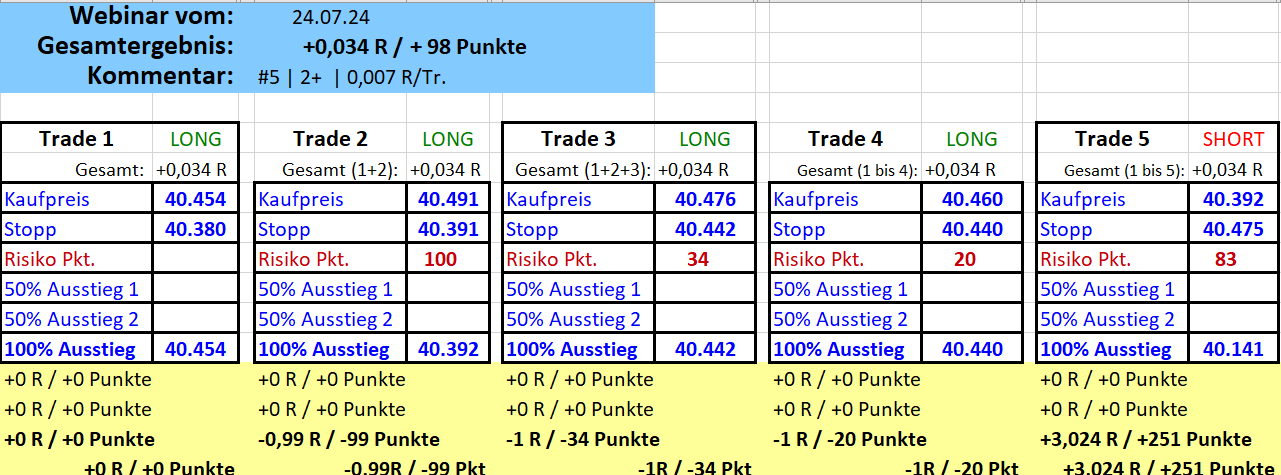This screenshot has width=1281, height=475.
Task: Select the red SHORT label of Trade 5
Action: pyautogui.click(x=1233, y=139)
